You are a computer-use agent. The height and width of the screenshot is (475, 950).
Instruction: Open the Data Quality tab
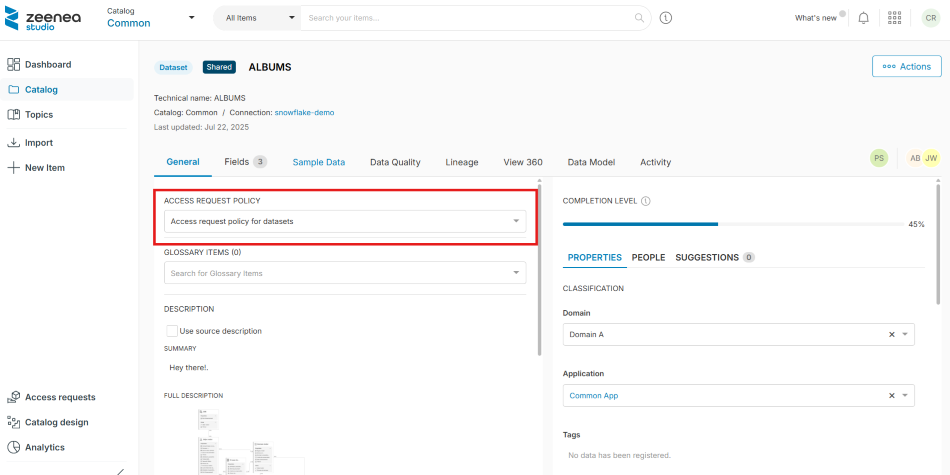[x=395, y=162]
